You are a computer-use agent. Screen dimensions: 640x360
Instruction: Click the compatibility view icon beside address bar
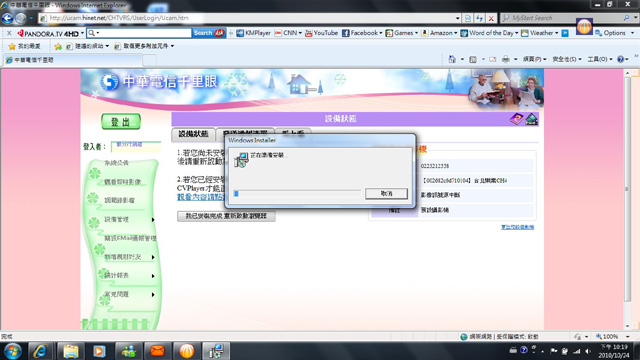[468, 18]
